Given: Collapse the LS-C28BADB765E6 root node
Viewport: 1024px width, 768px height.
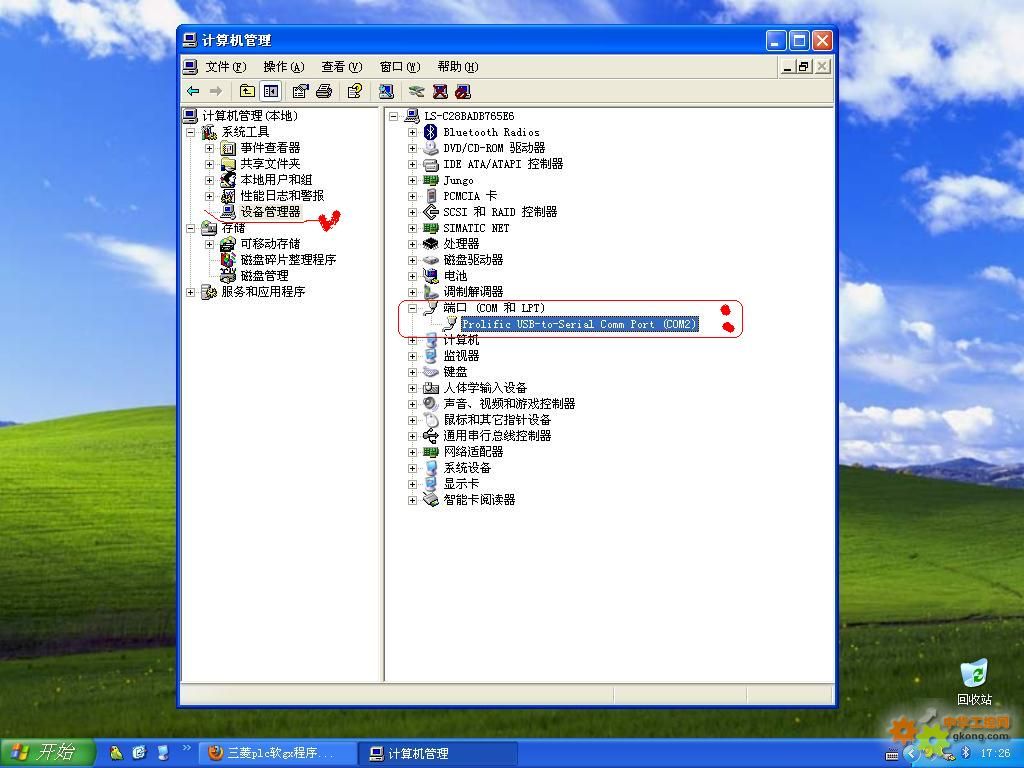Looking at the screenshot, I should point(393,116).
